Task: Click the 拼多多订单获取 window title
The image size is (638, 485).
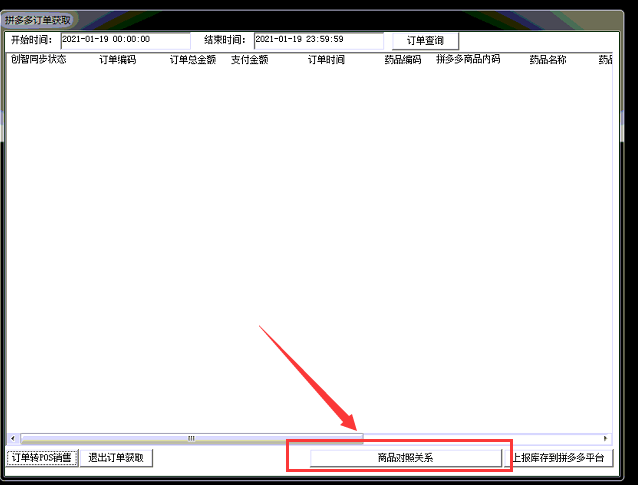Action: pos(38,20)
